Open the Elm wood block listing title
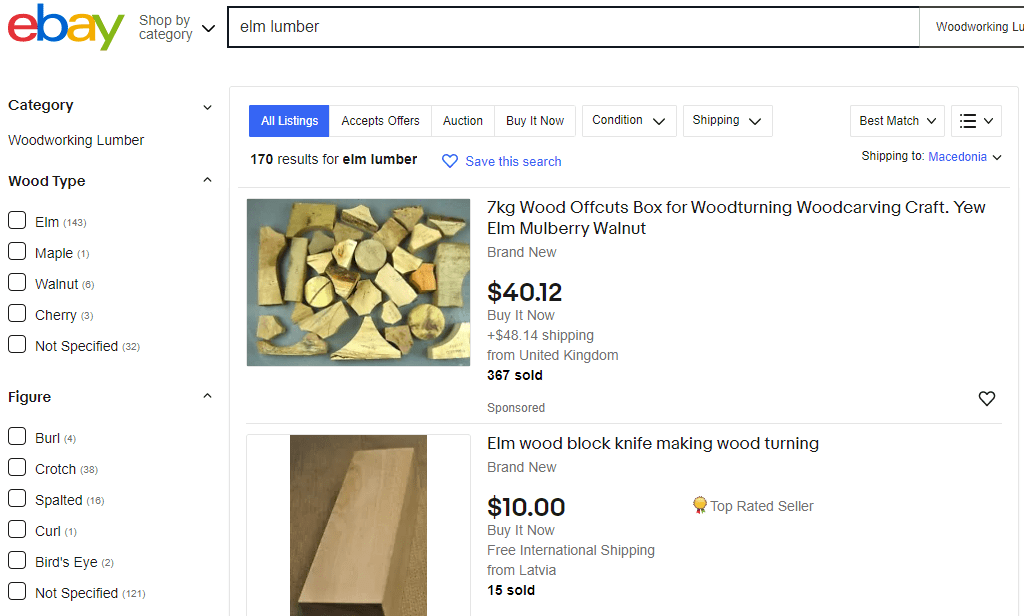The image size is (1024, 616). (x=652, y=444)
